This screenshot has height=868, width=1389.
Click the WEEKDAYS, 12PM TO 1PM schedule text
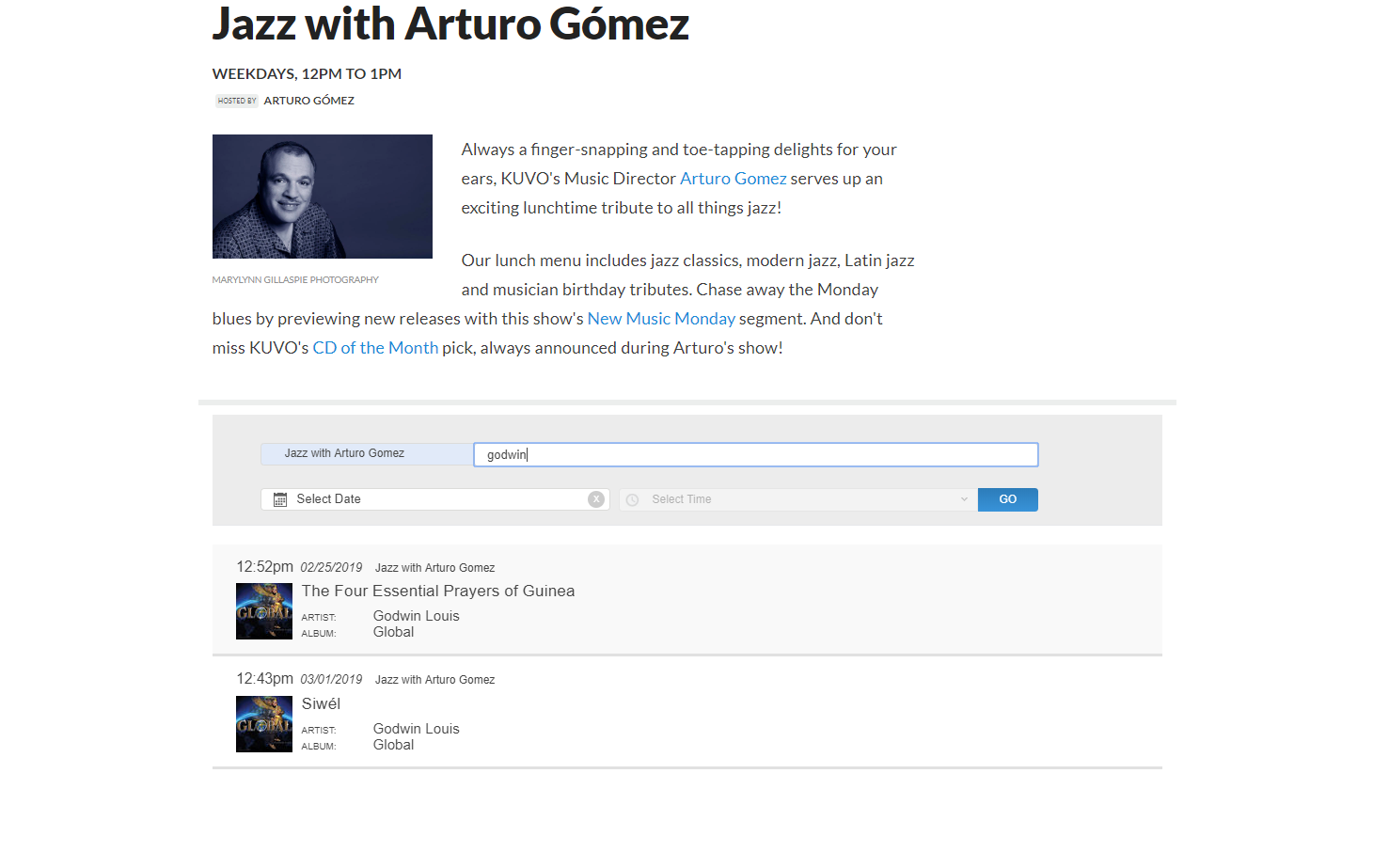[x=307, y=73]
